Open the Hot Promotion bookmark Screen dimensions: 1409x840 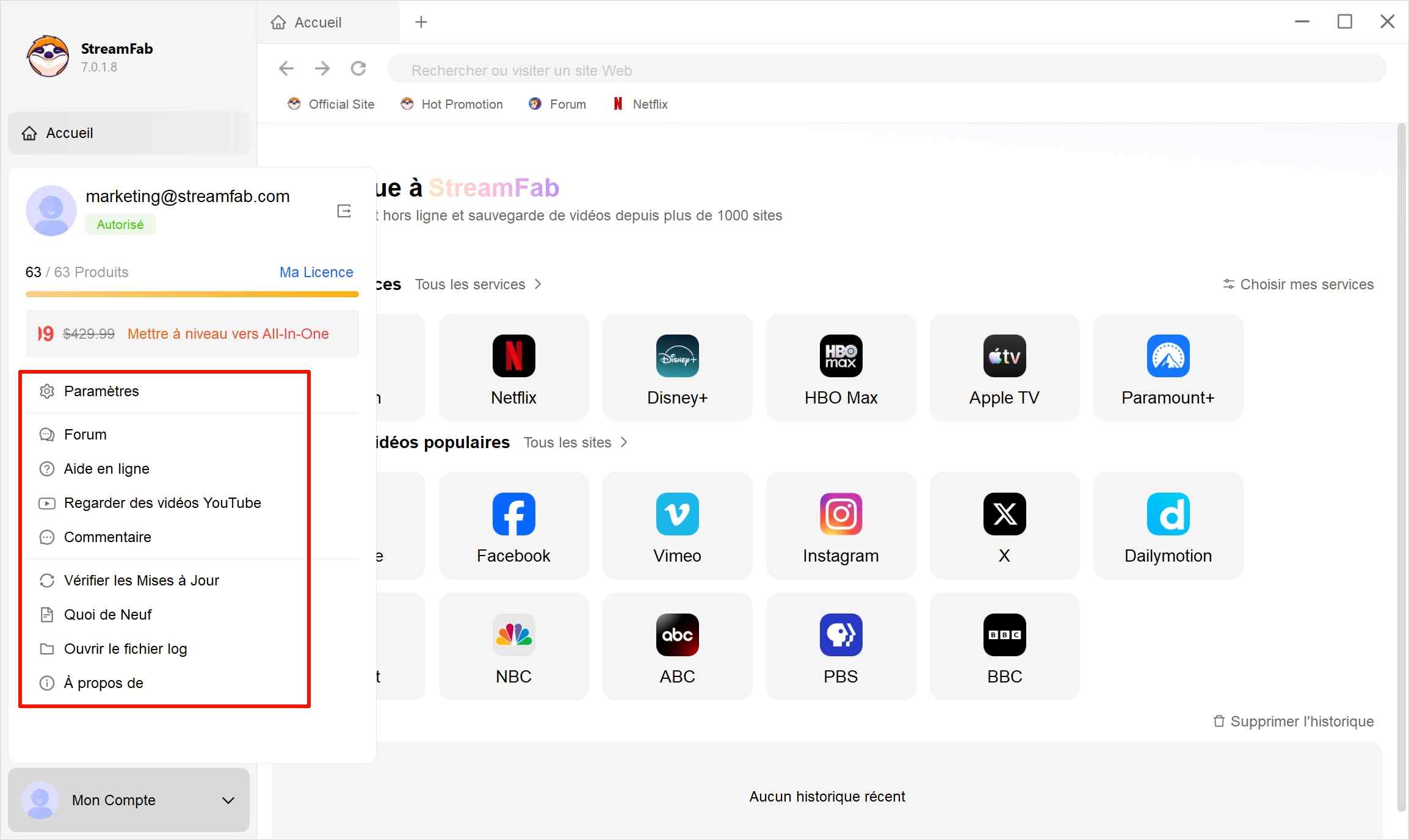click(452, 104)
